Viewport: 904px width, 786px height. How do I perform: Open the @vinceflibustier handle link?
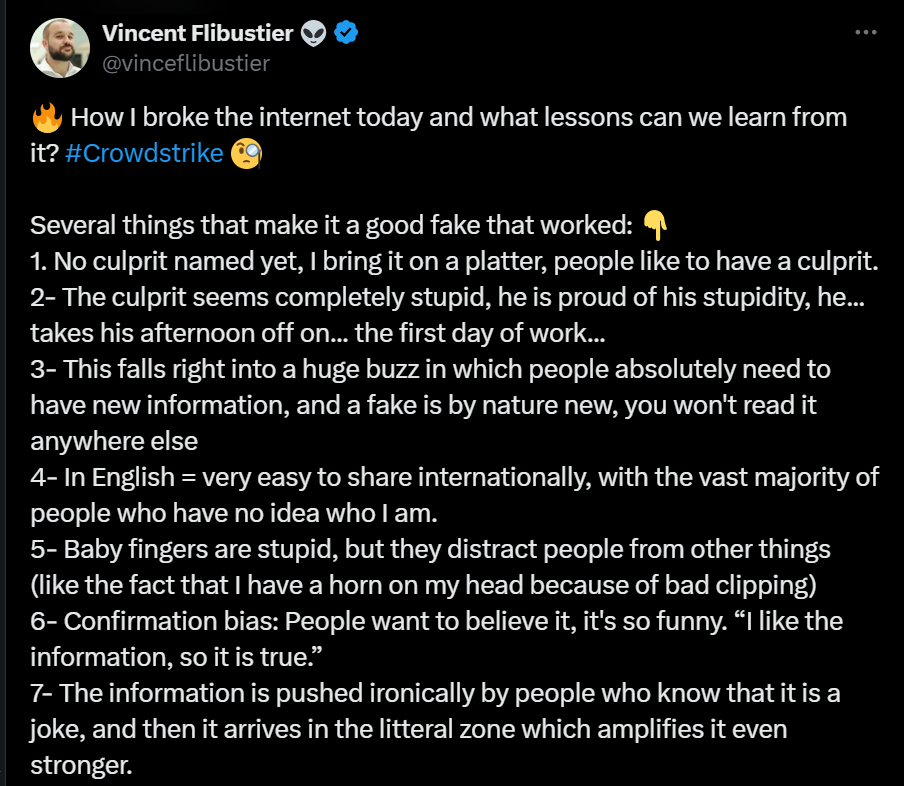(x=186, y=62)
